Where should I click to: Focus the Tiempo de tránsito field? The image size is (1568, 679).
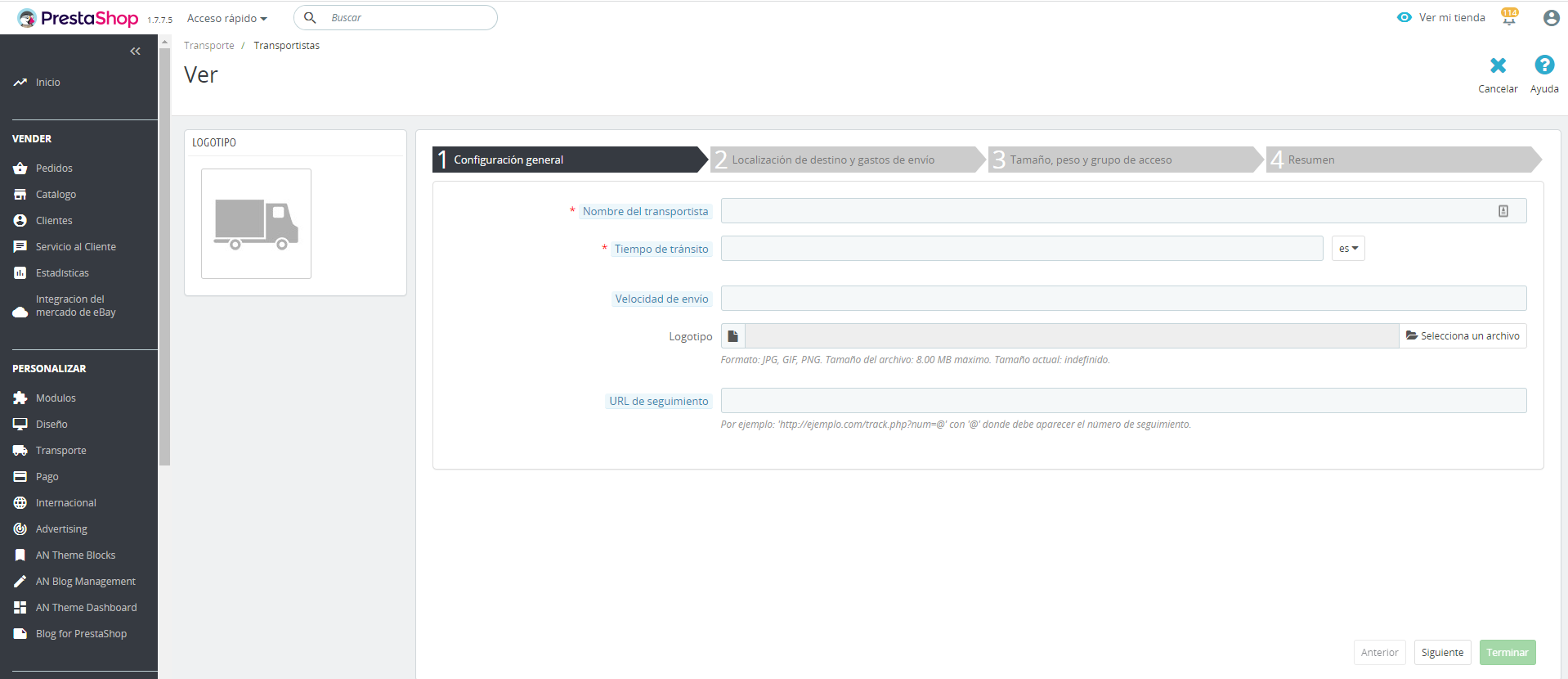click(x=1022, y=249)
